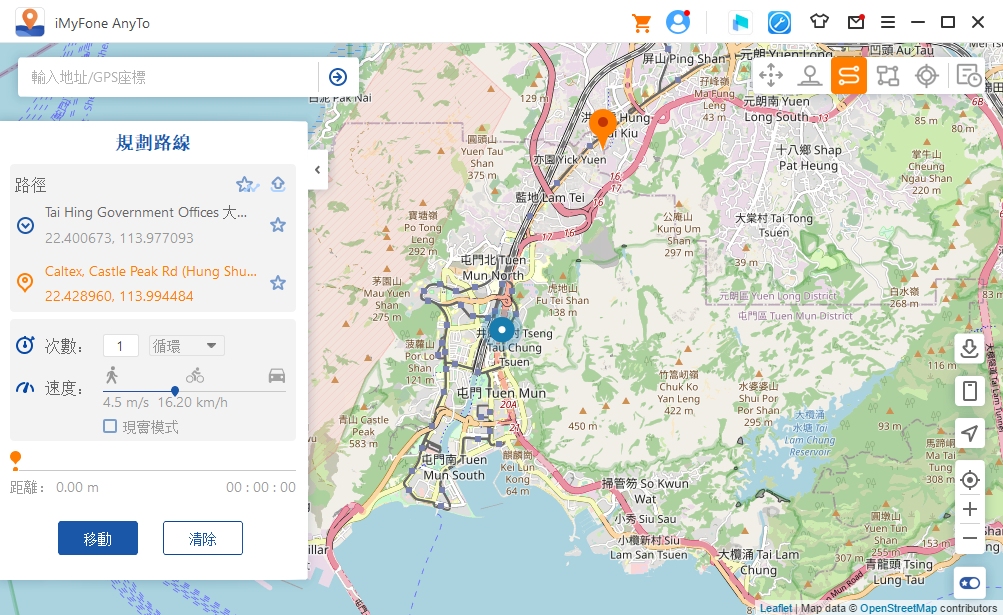This screenshot has width=1003, height=615.
Task: Select the Two-spot route mode icon
Action: click(849, 76)
